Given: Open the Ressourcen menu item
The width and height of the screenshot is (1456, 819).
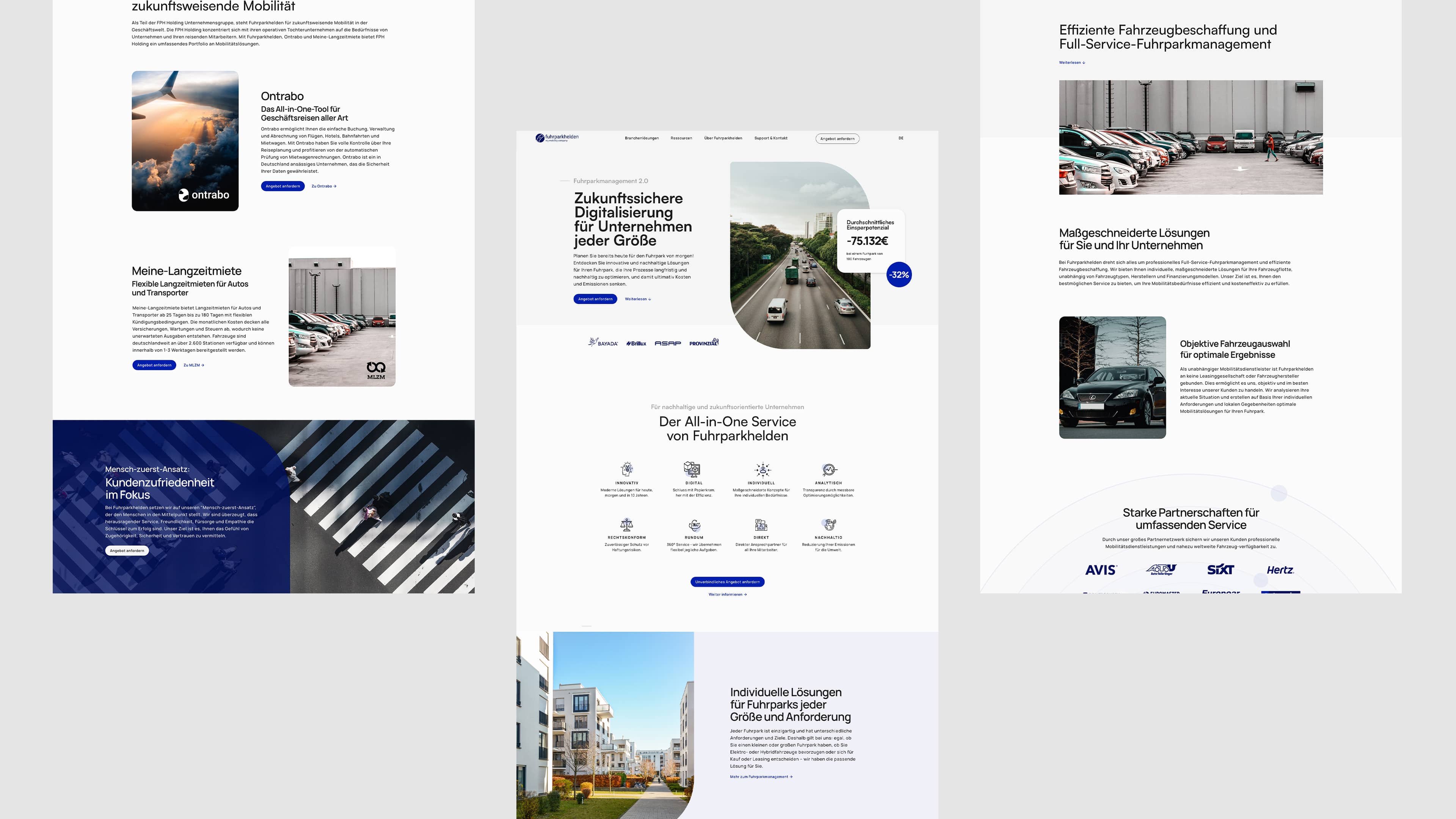Looking at the screenshot, I should click(x=681, y=138).
